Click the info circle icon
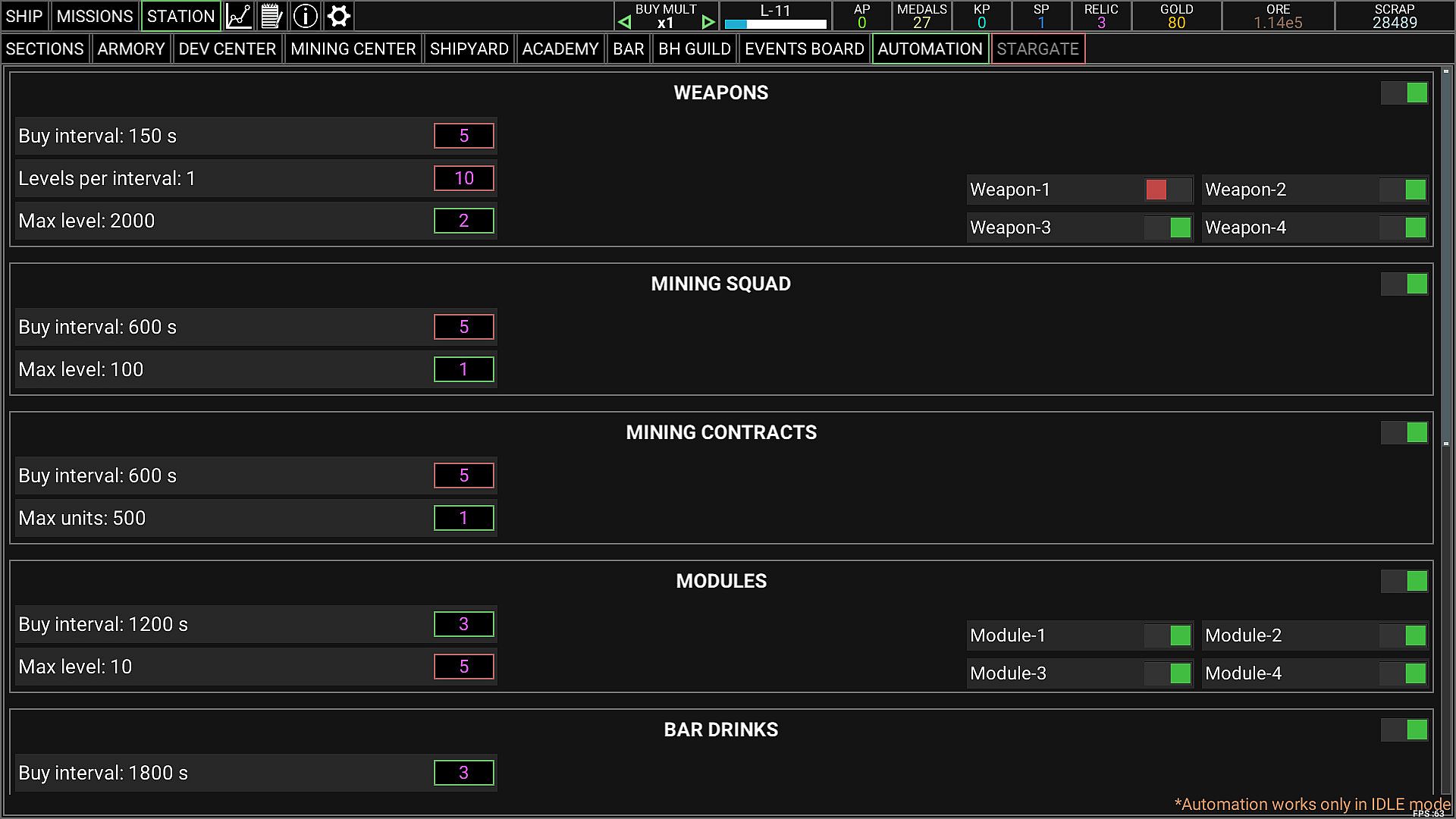This screenshot has width=1456, height=819. [x=306, y=16]
